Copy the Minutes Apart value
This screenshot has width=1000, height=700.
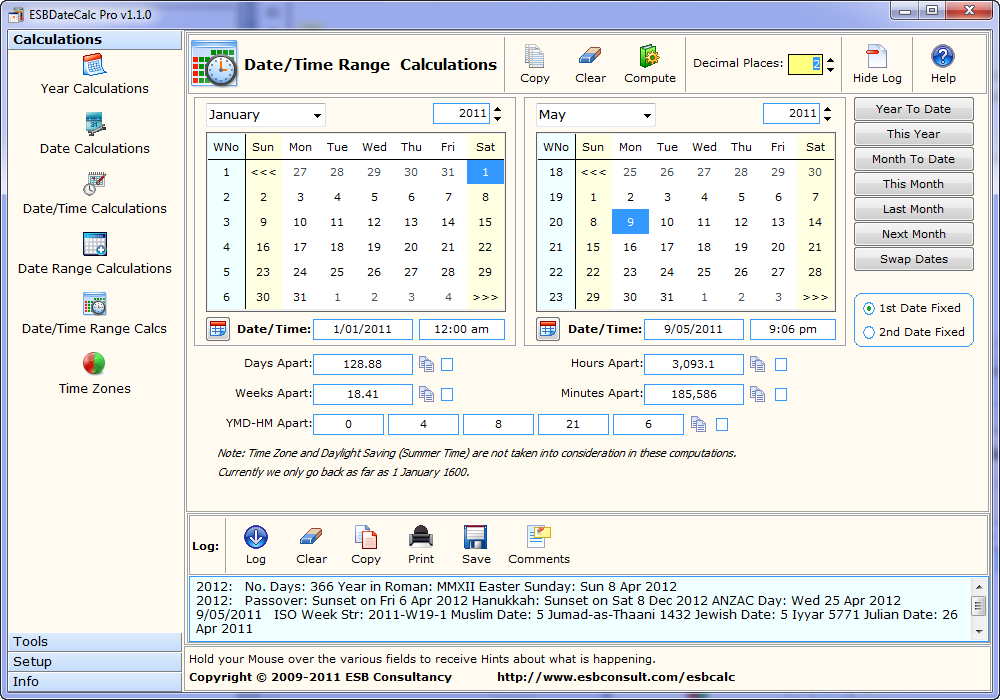coord(758,394)
